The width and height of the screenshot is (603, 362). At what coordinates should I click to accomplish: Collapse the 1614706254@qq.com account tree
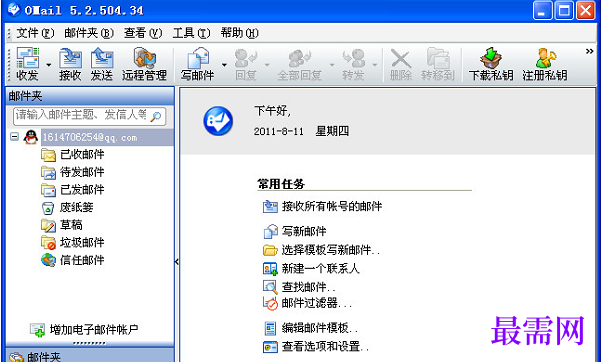(x=14, y=137)
